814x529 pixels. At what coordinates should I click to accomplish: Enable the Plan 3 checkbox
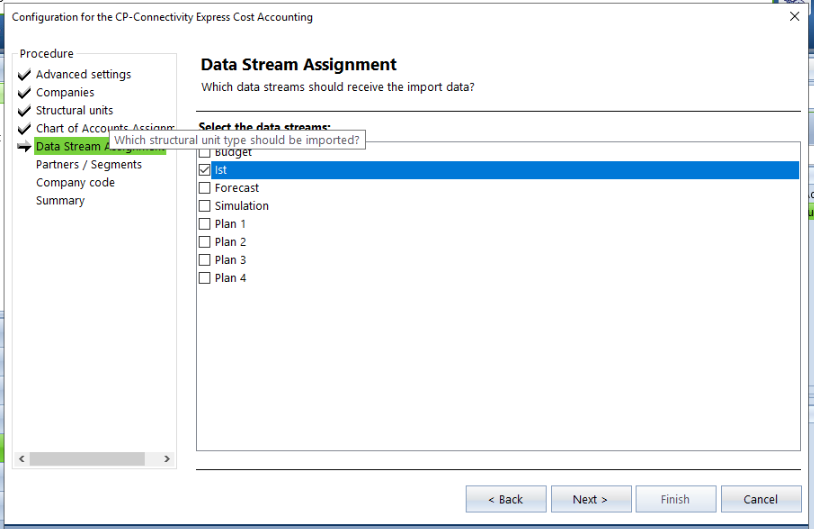pyautogui.click(x=205, y=260)
